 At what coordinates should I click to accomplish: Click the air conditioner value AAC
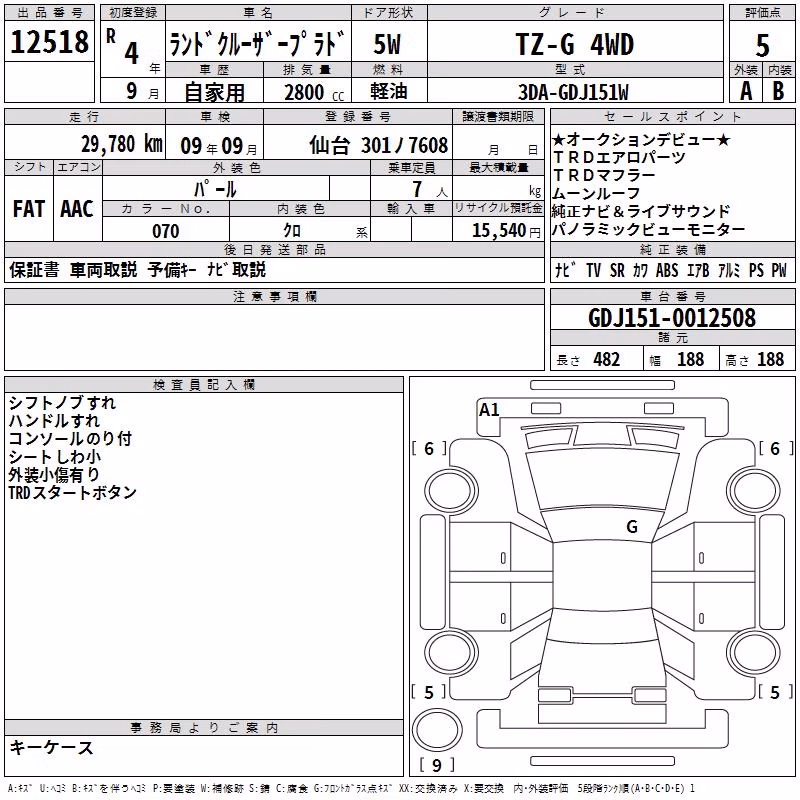click(77, 209)
